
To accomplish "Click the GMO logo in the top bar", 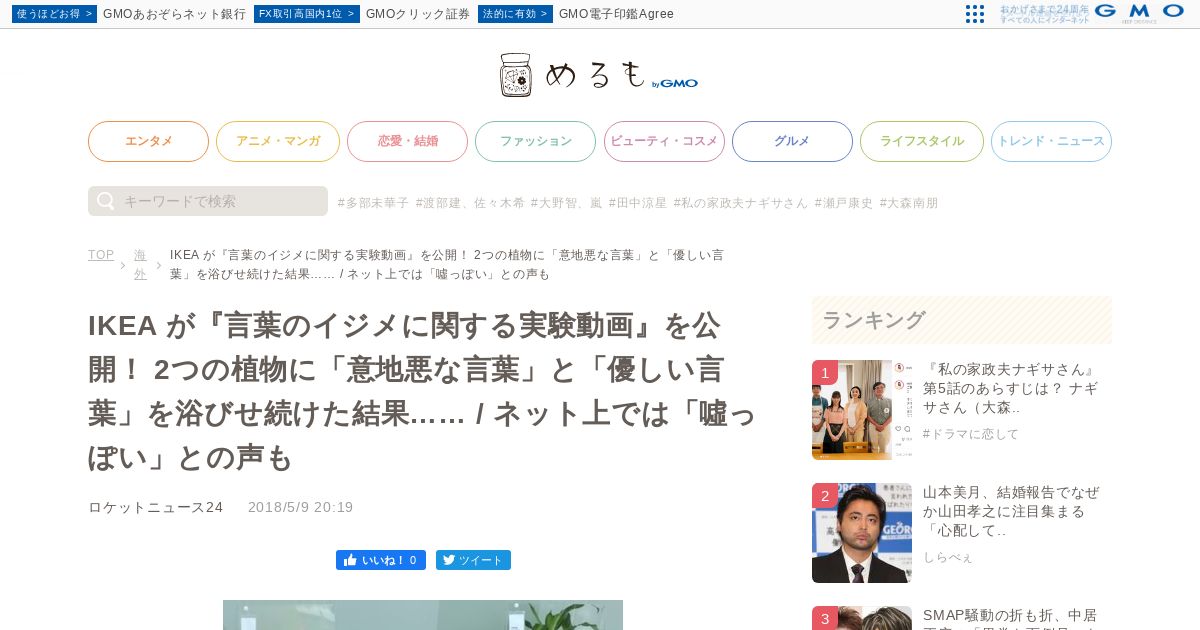I will pos(1139,13).
